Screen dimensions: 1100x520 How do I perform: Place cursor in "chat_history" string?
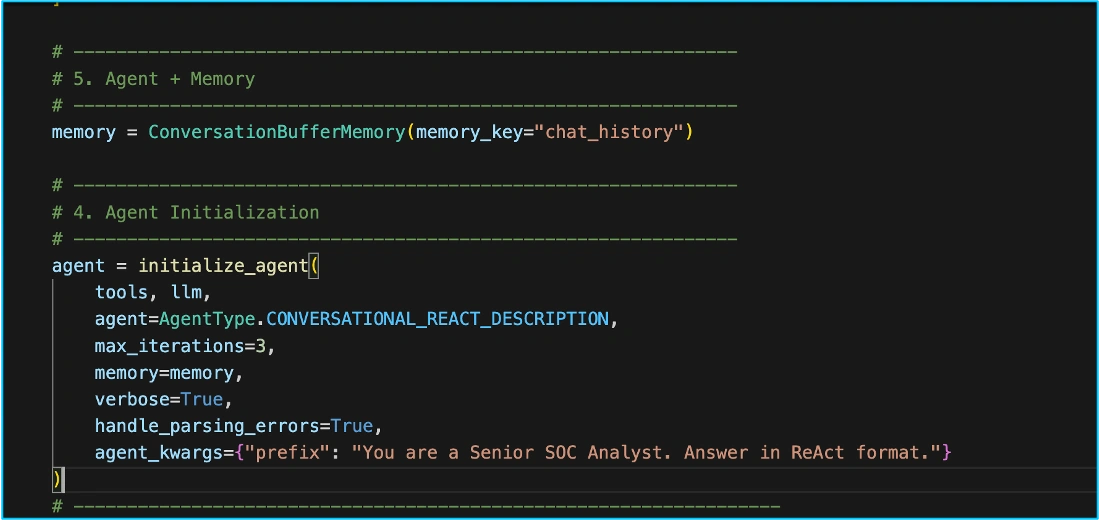609,132
